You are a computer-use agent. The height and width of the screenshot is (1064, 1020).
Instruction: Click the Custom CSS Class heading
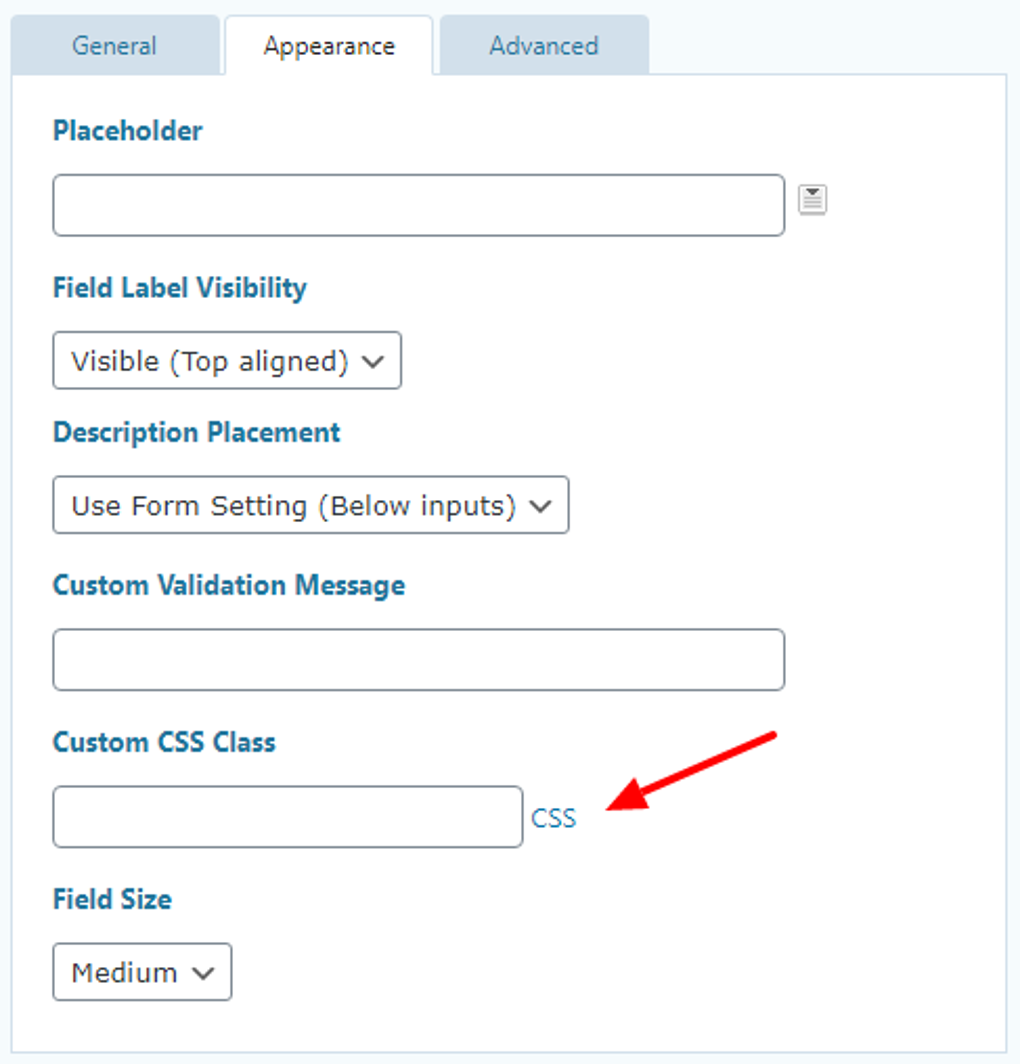click(x=164, y=742)
